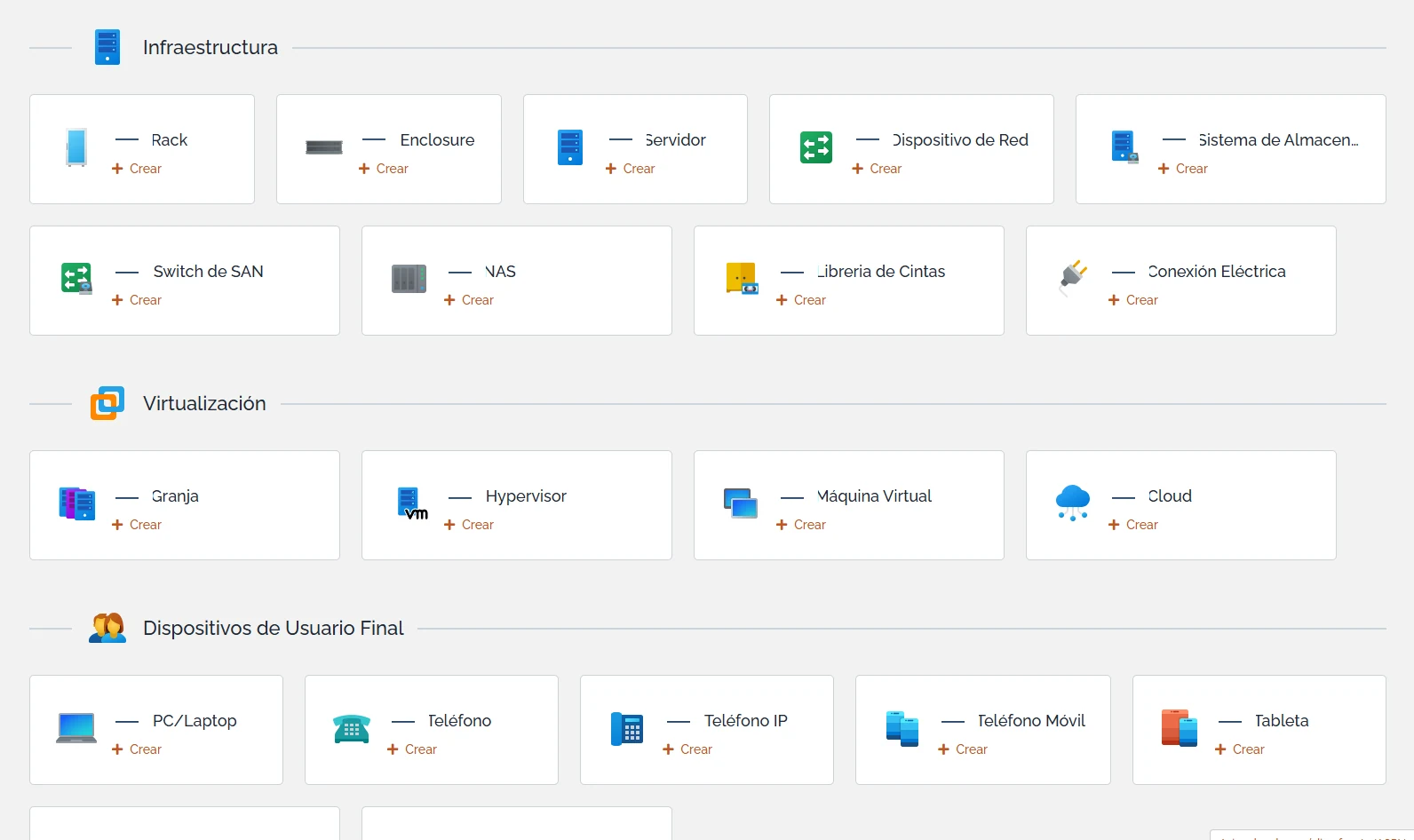Open the Teléfono Móvil link
Viewport: 1414px width, 840px height.
coord(1031,720)
